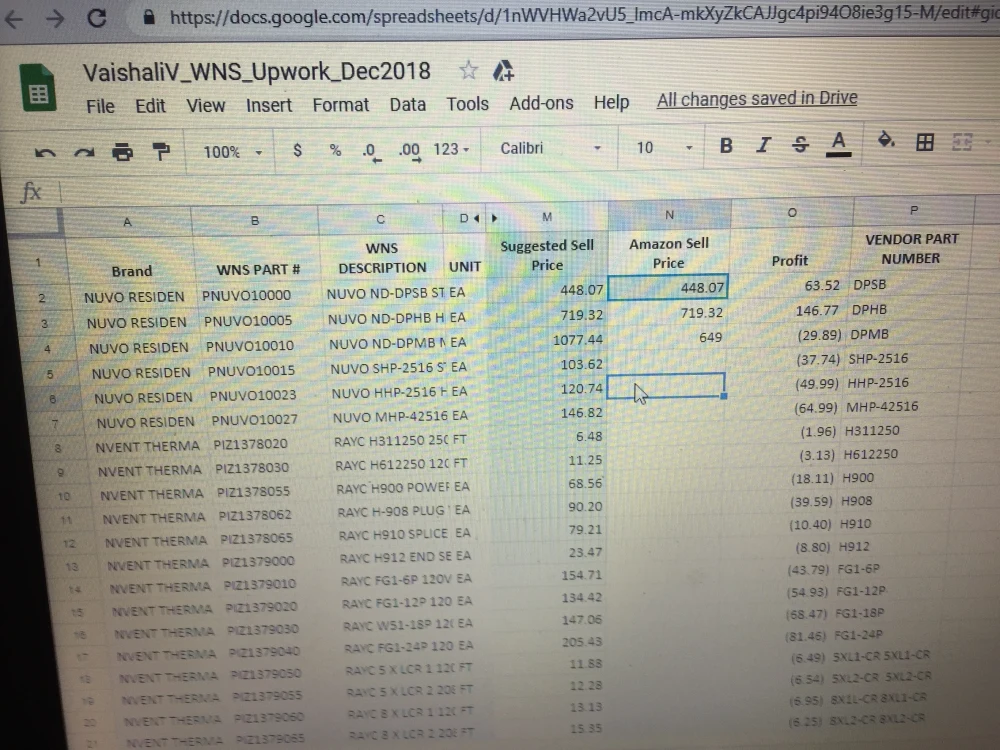Open the View menu
The width and height of the screenshot is (1000, 750).
tap(205, 105)
